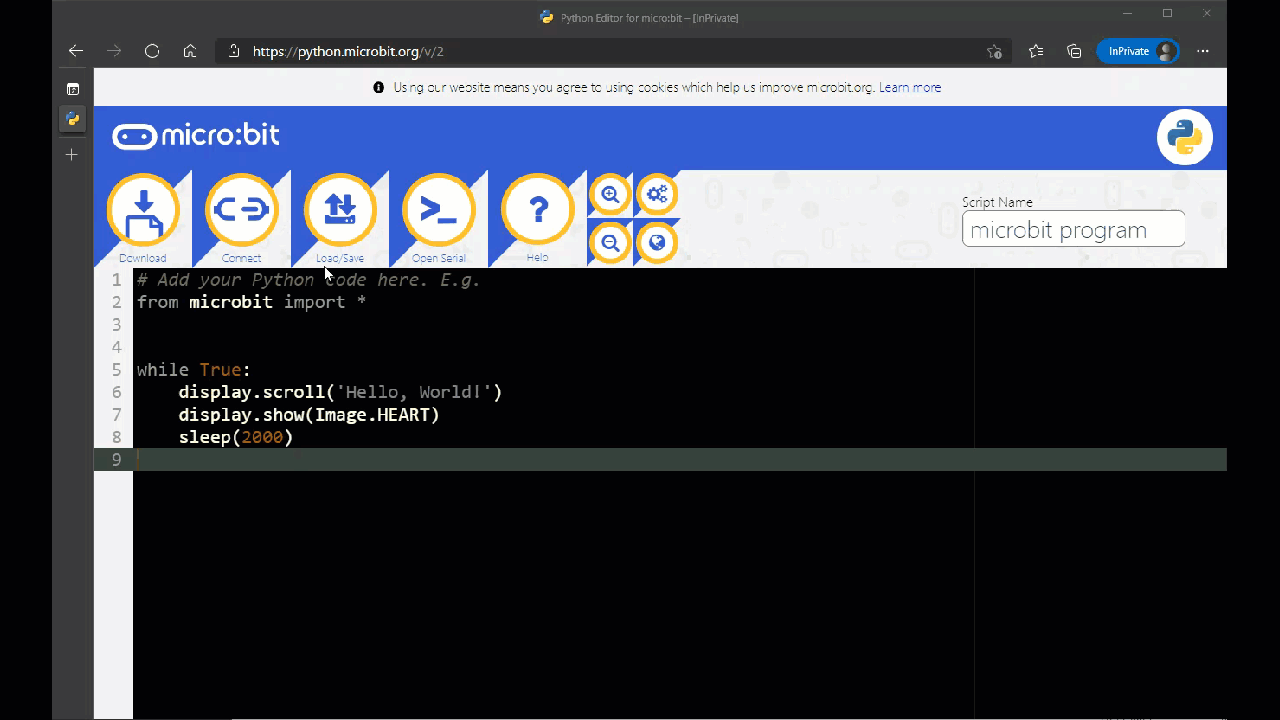1280x720 pixels.
Task: Open the Serial console
Action: [x=438, y=212]
